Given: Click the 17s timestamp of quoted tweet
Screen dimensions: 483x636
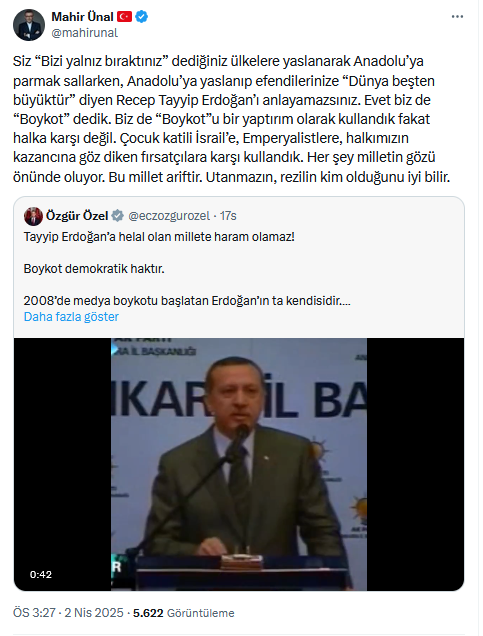Looking at the screenshot, I should (x=228, y=216).
